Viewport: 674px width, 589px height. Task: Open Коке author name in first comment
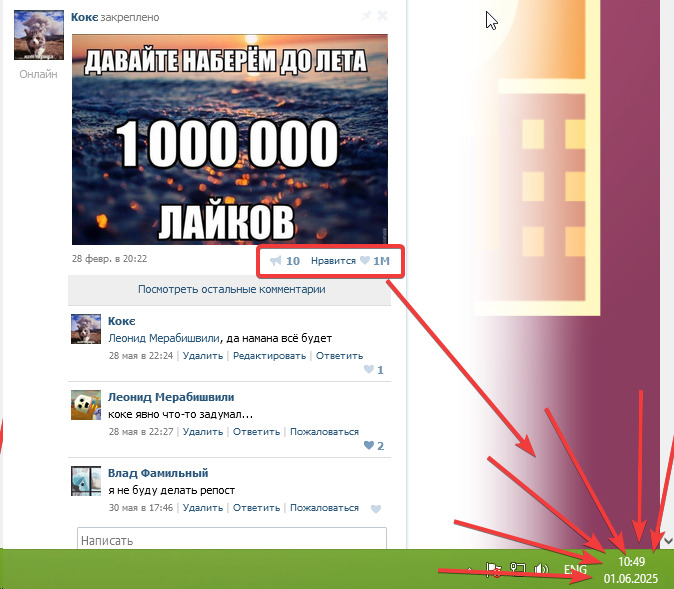122,321
